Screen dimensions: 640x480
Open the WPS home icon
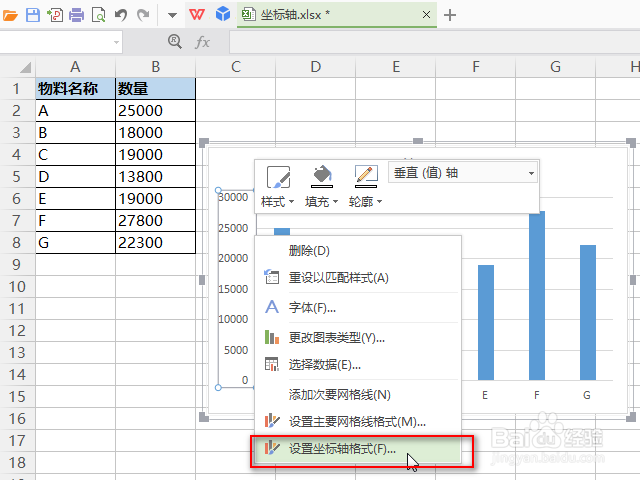pyautogui.click(x=197, y=15)
